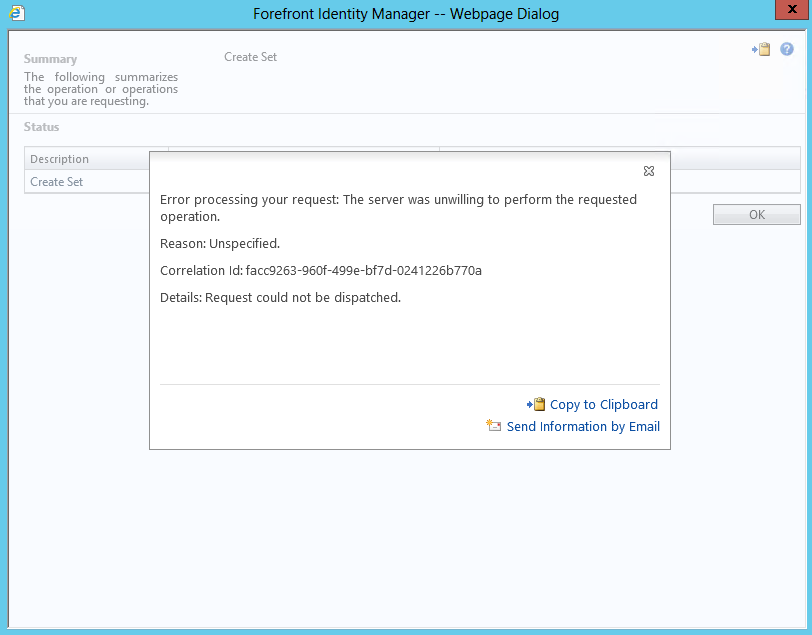
Task: Click the Send Information by Email link
Action: (x=583, y=426)
